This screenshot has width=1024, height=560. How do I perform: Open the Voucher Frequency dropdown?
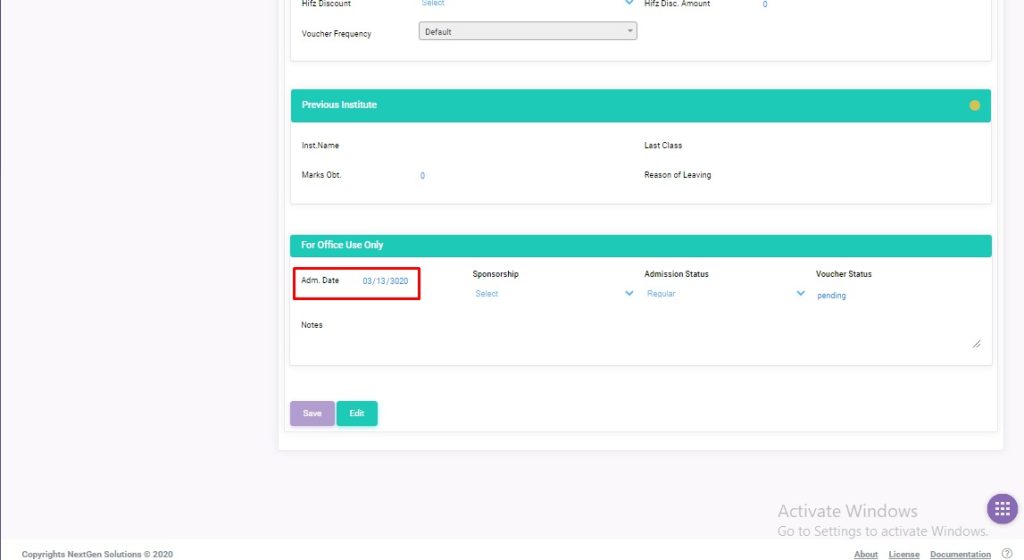tap(527, 32)
